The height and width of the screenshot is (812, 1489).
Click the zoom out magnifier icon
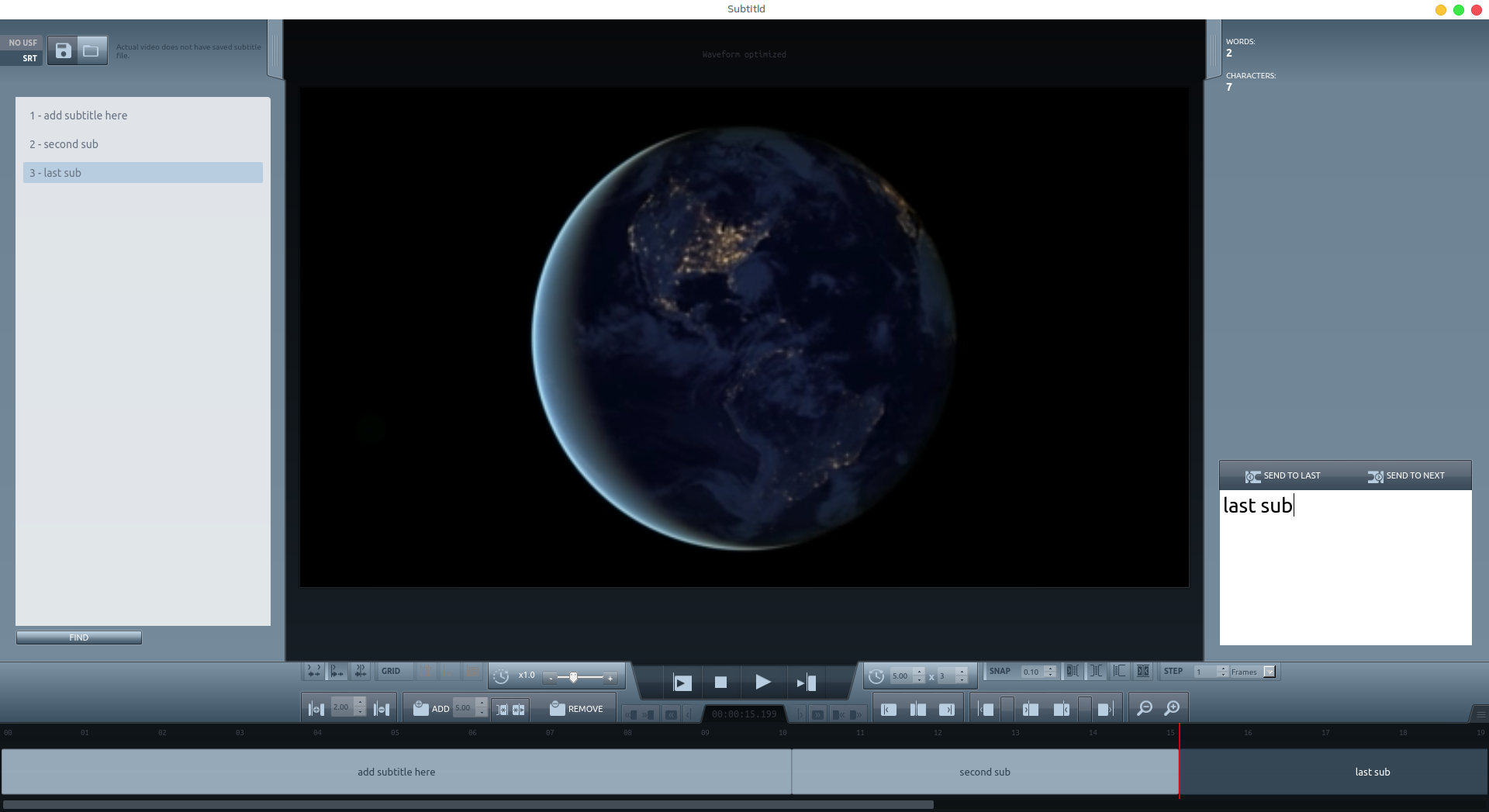1144,709
